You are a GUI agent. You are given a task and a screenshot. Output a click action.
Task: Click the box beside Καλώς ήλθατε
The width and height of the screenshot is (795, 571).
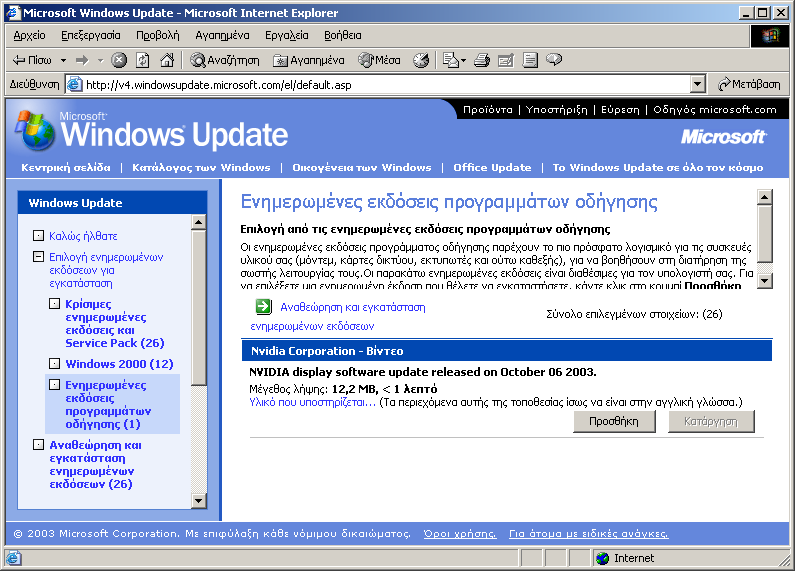38,235
